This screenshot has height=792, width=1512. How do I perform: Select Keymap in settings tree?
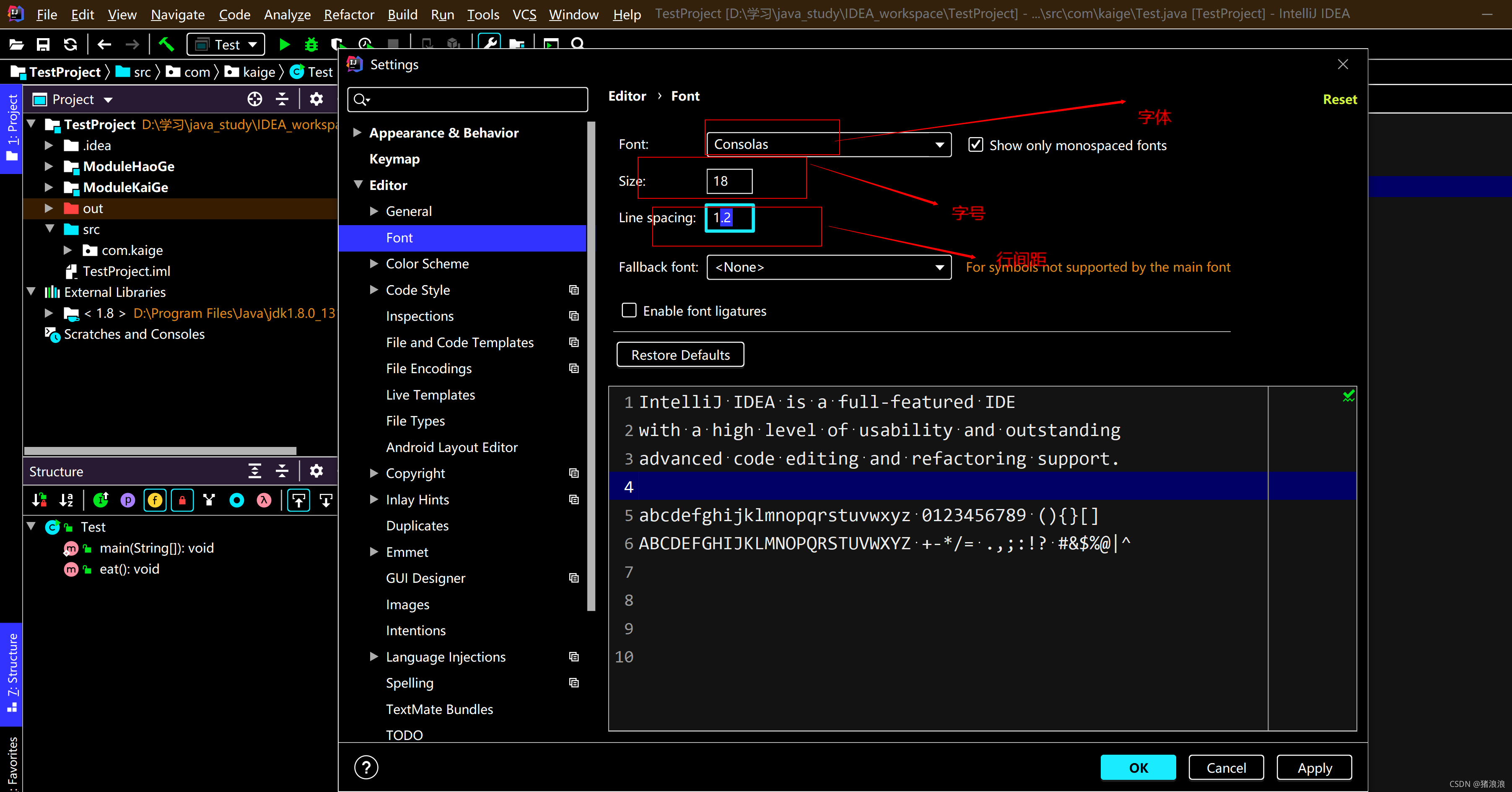[394, 159]
